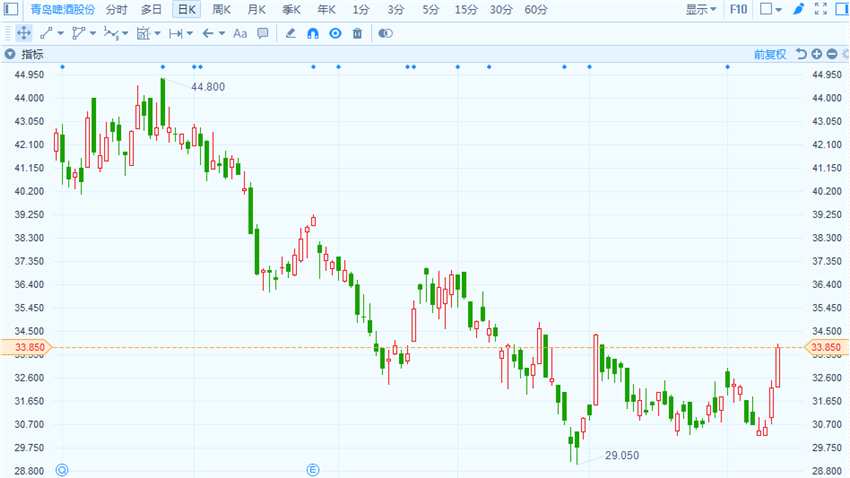Select the horizontal interval measuring tool

(x=175, y=34)
